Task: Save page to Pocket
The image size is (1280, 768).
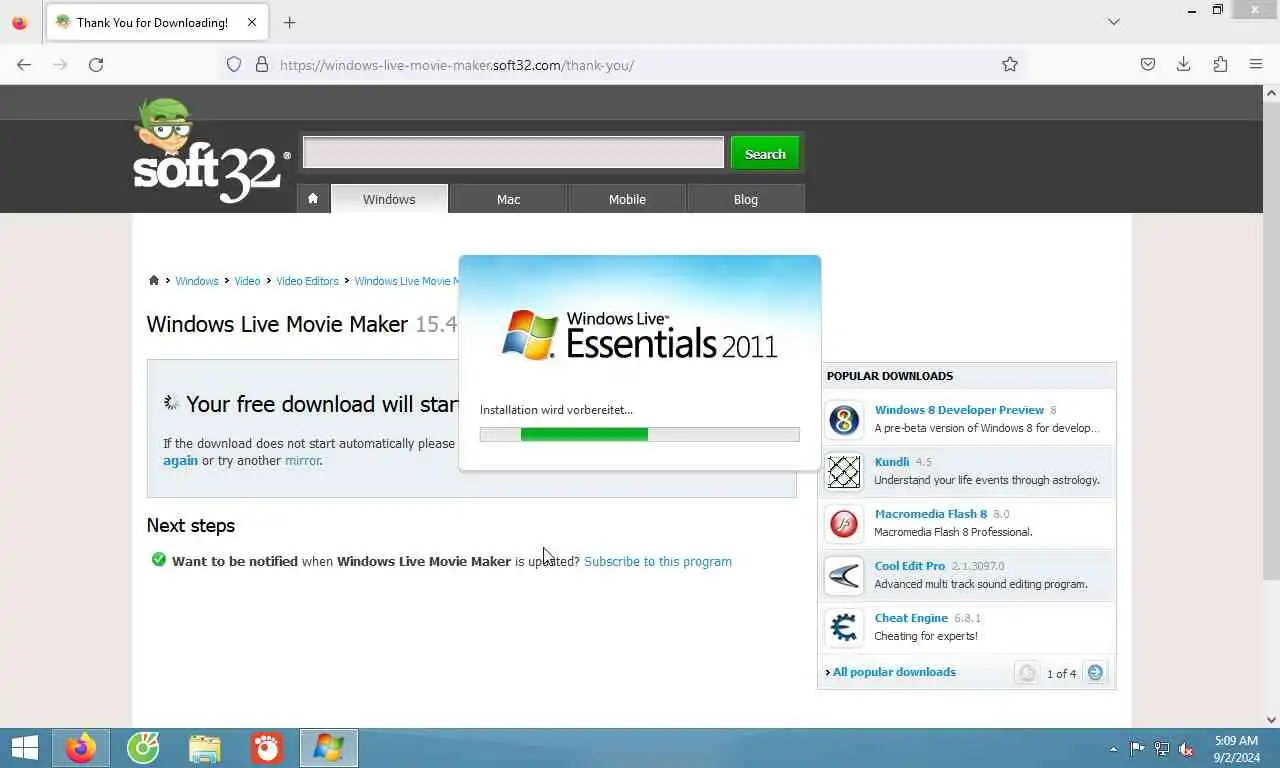Action: pos(1148,65)
